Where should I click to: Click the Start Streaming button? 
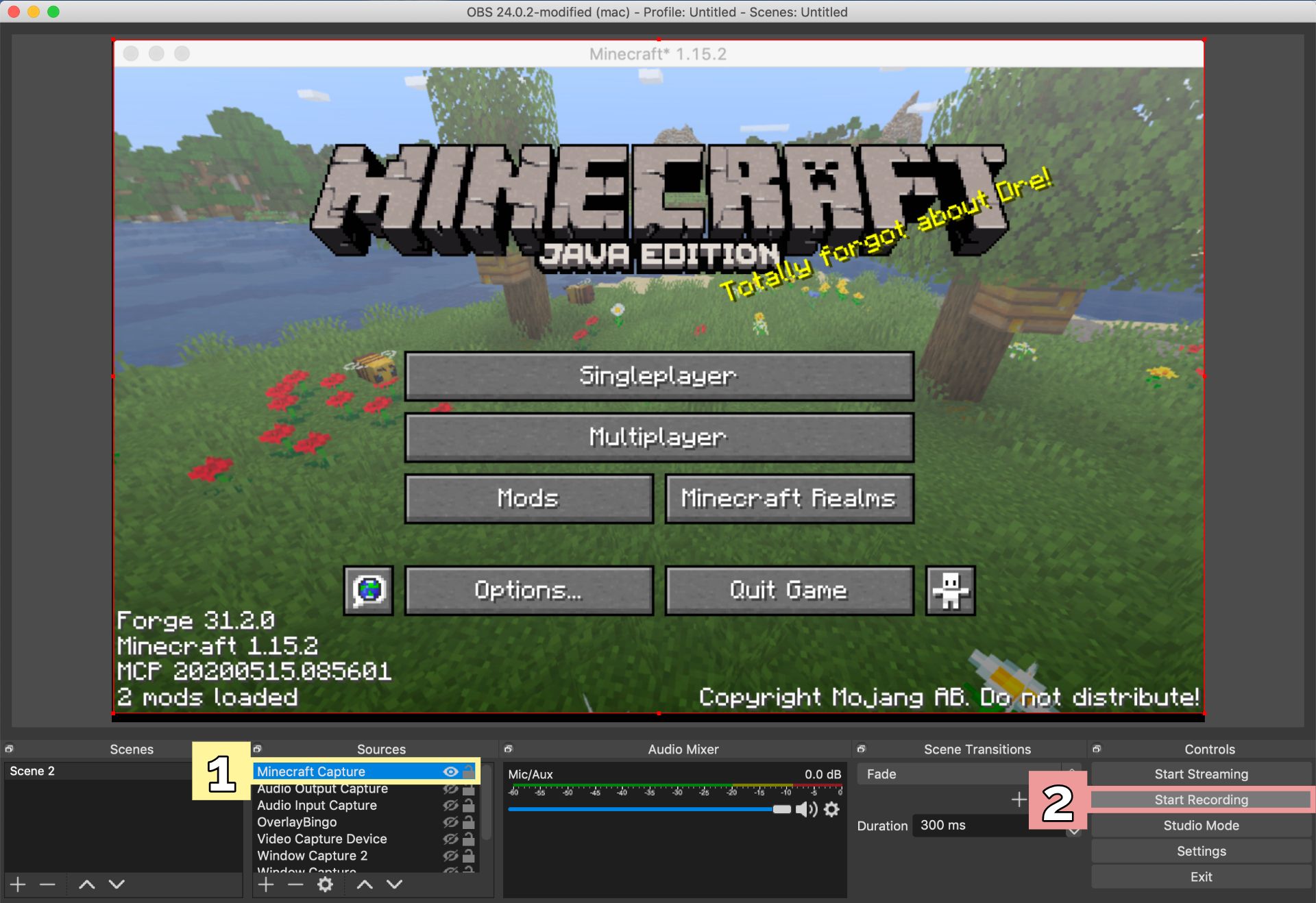pyautogui.click(x=1201, y=774)
